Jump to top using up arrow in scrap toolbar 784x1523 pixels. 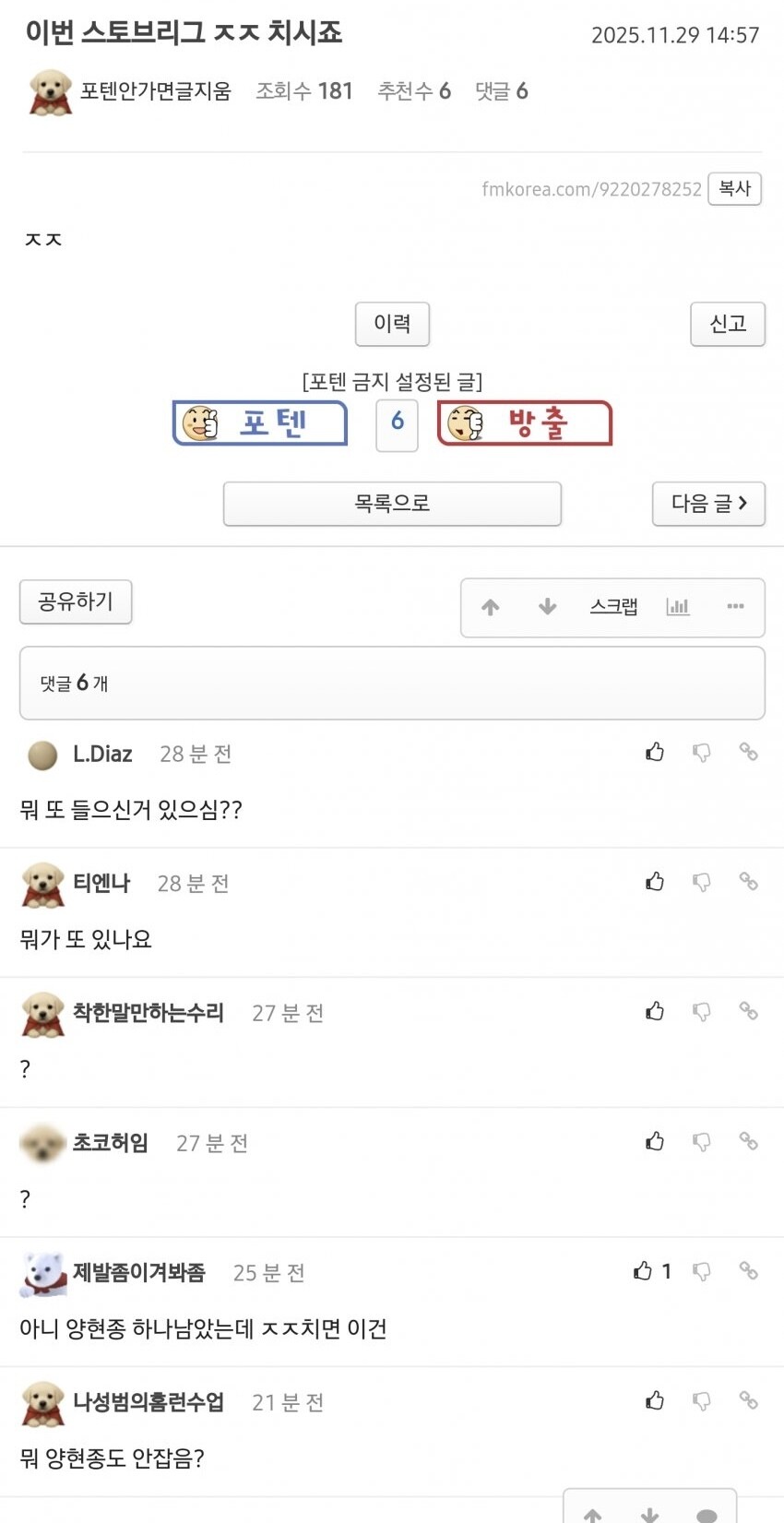(x=491, y=607)
